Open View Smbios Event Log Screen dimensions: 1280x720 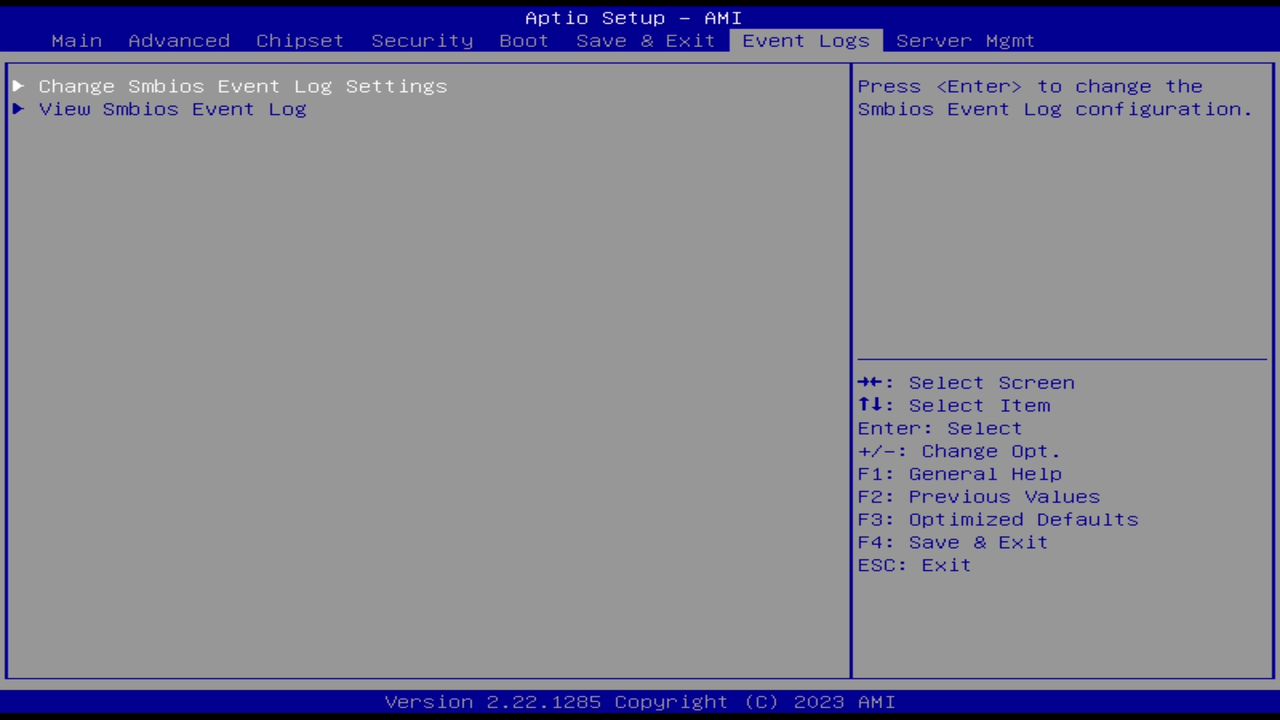(172, 110)
